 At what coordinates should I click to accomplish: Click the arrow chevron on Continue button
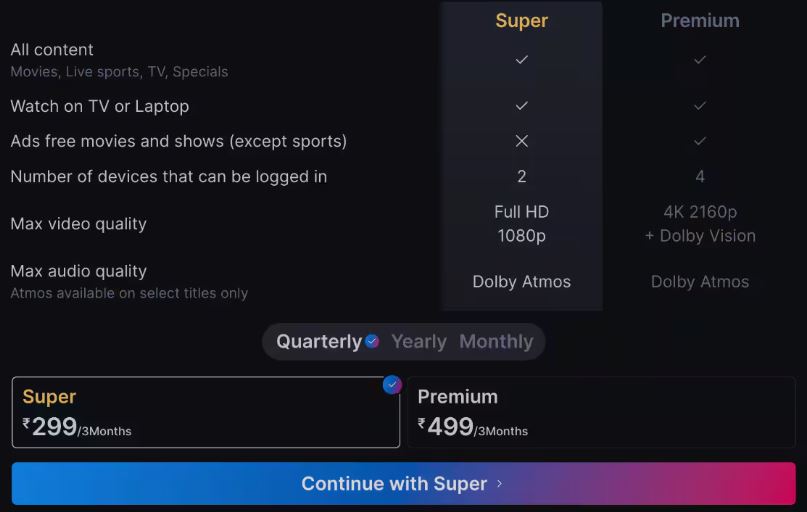[499, 484]
